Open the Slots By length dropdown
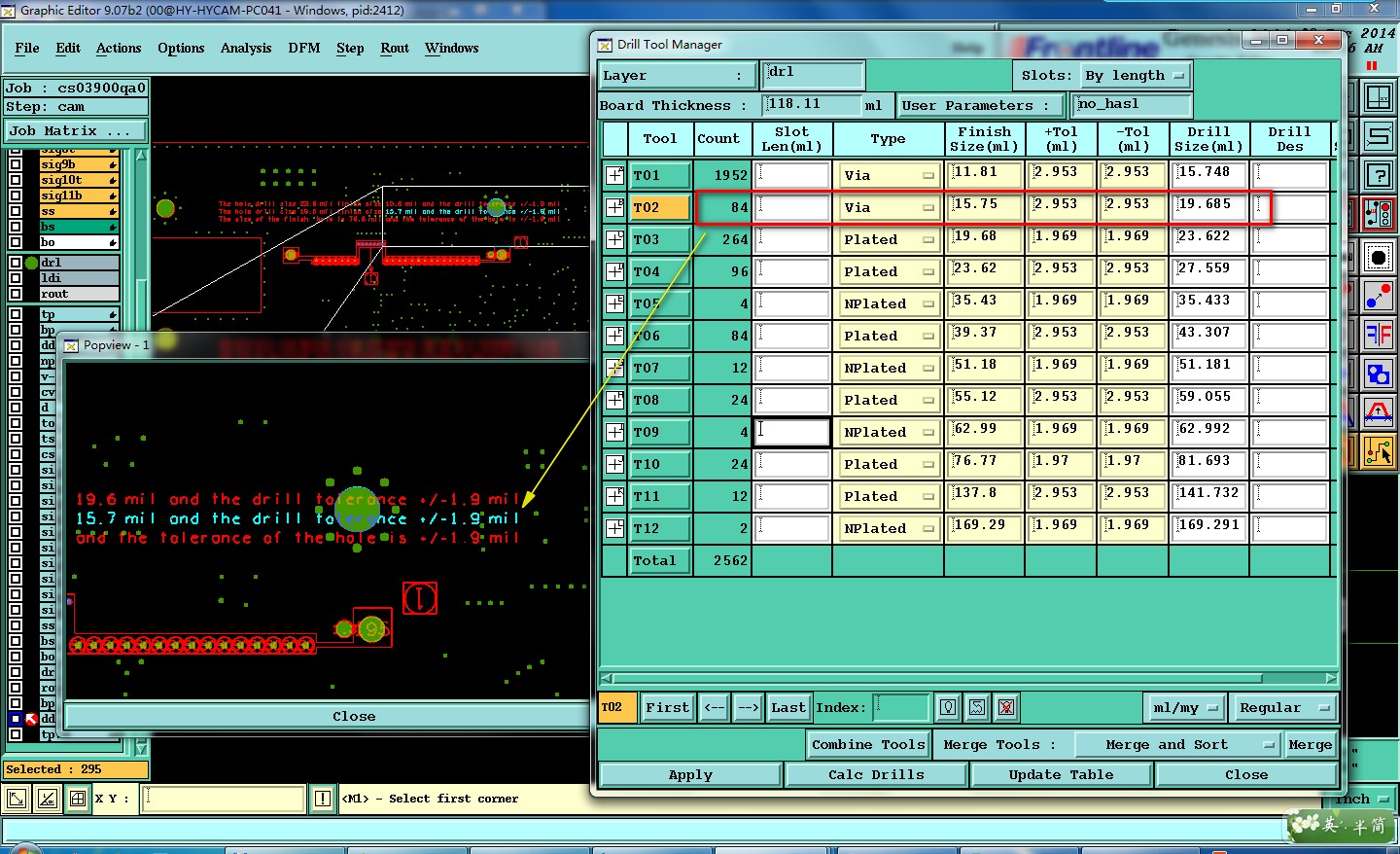Viewport: 1400px width, 854px height. pyautogui.click(x=1136, y=75)
